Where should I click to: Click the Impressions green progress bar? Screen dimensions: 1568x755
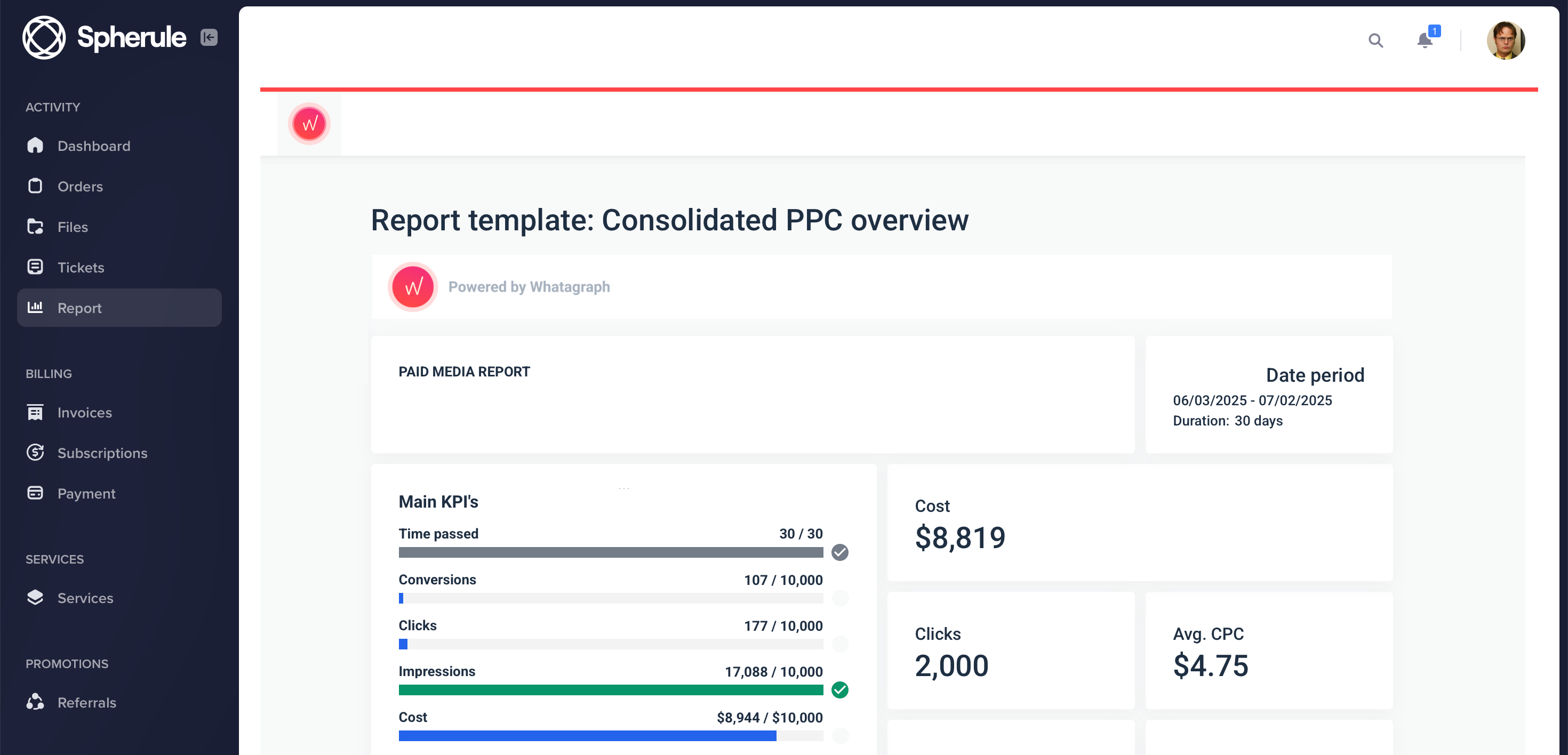coord(611,690)
